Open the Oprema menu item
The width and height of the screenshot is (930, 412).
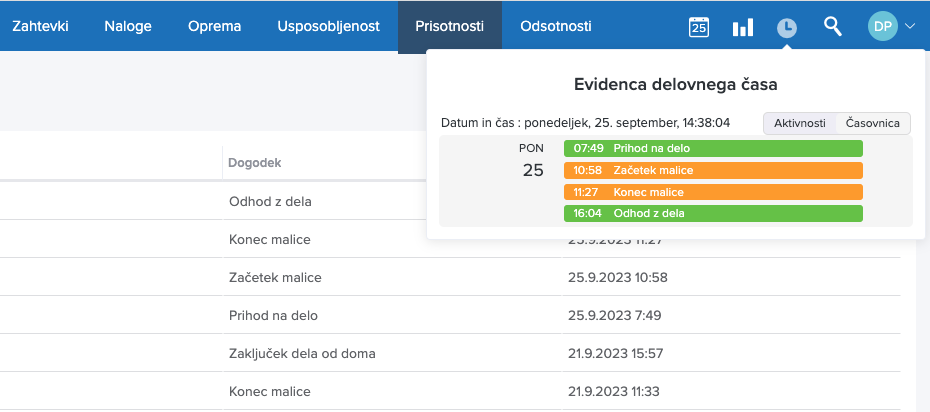(214, 26)
